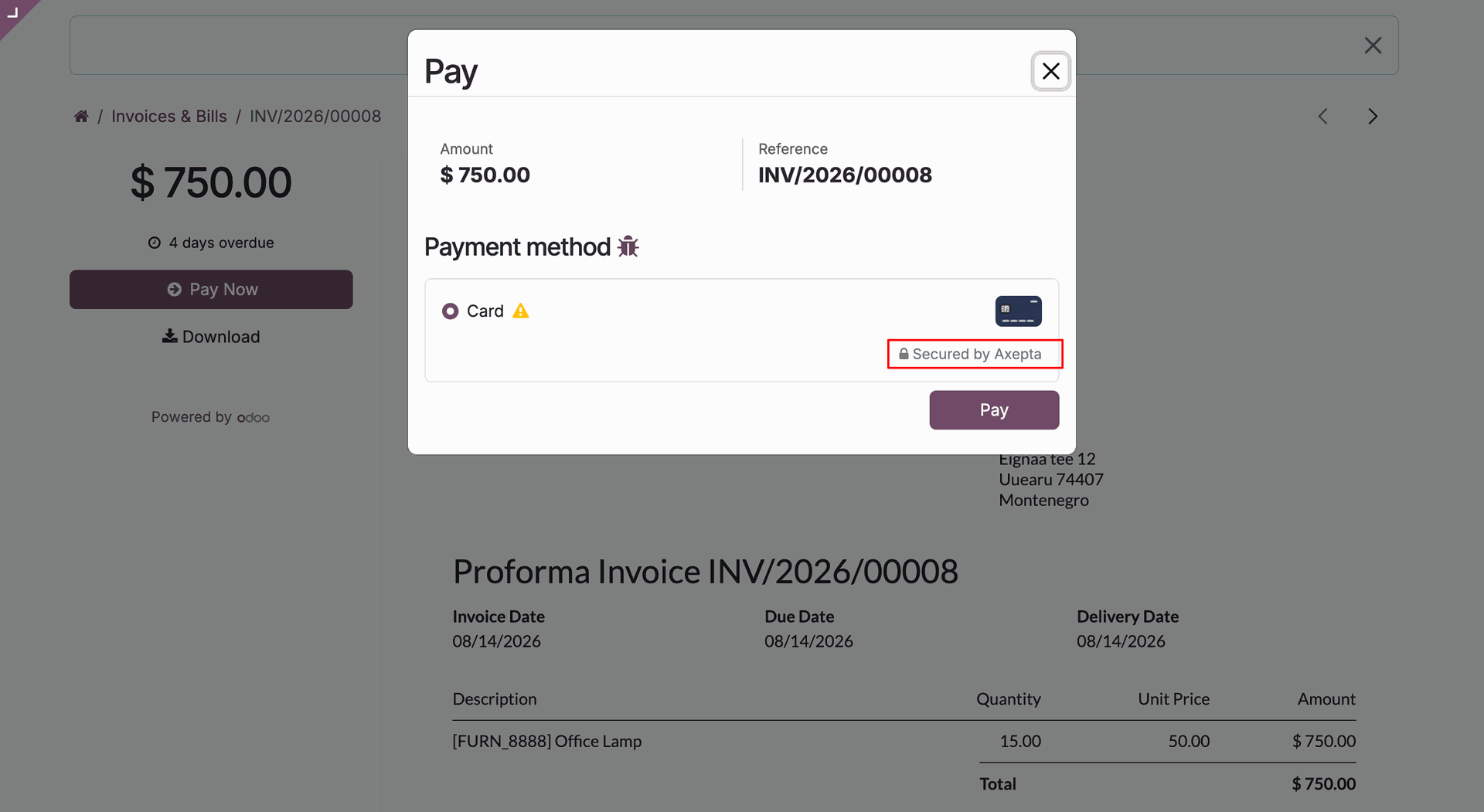The height and width of the screenshot is (812, 1484).
Task: Download the invoice
Action: (211, 337)
